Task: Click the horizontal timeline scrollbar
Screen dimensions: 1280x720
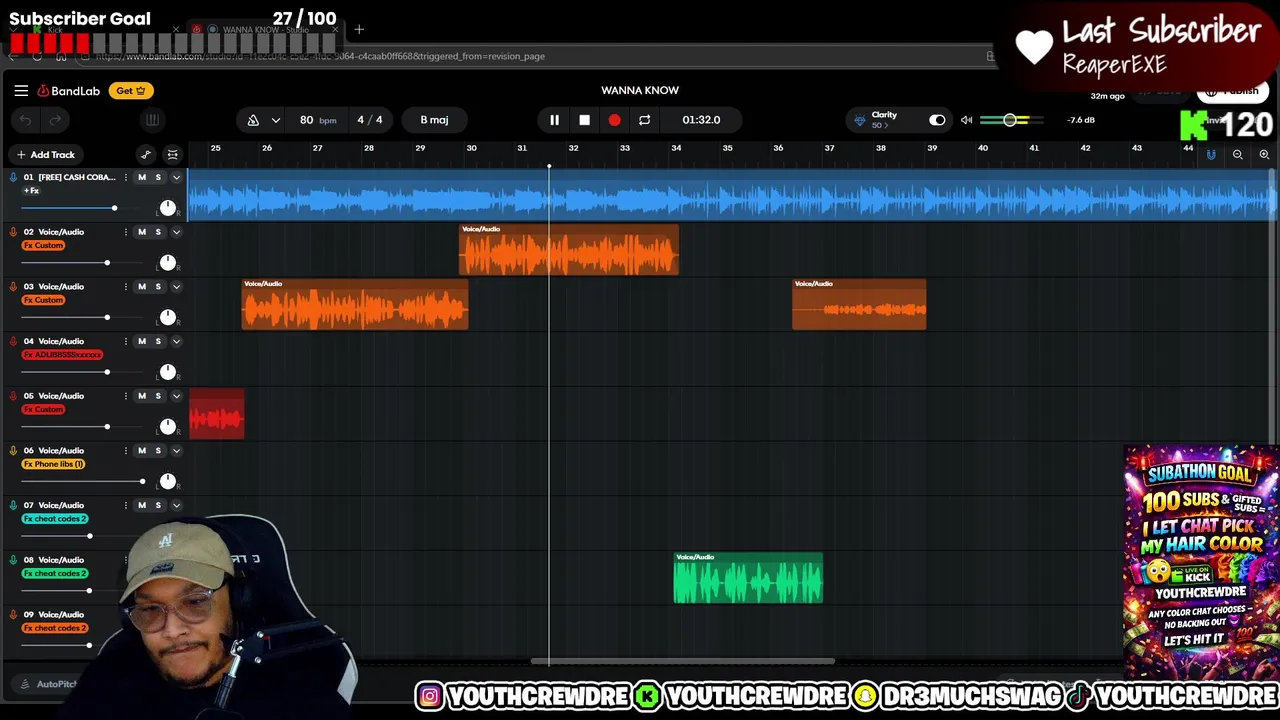Action: coord(683,661)
